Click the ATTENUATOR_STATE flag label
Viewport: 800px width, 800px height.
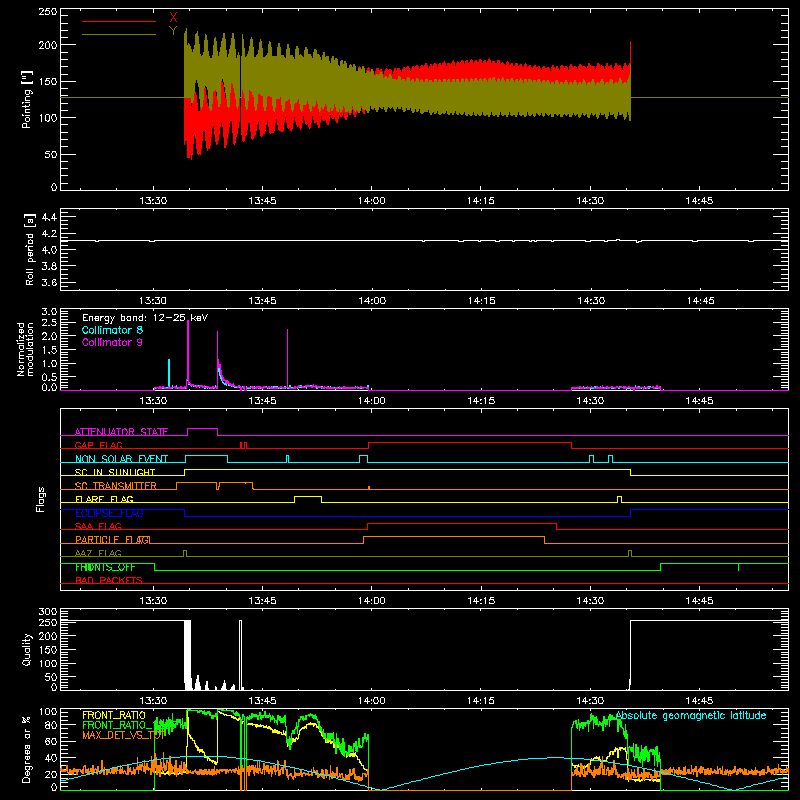[x=121, y=432]
